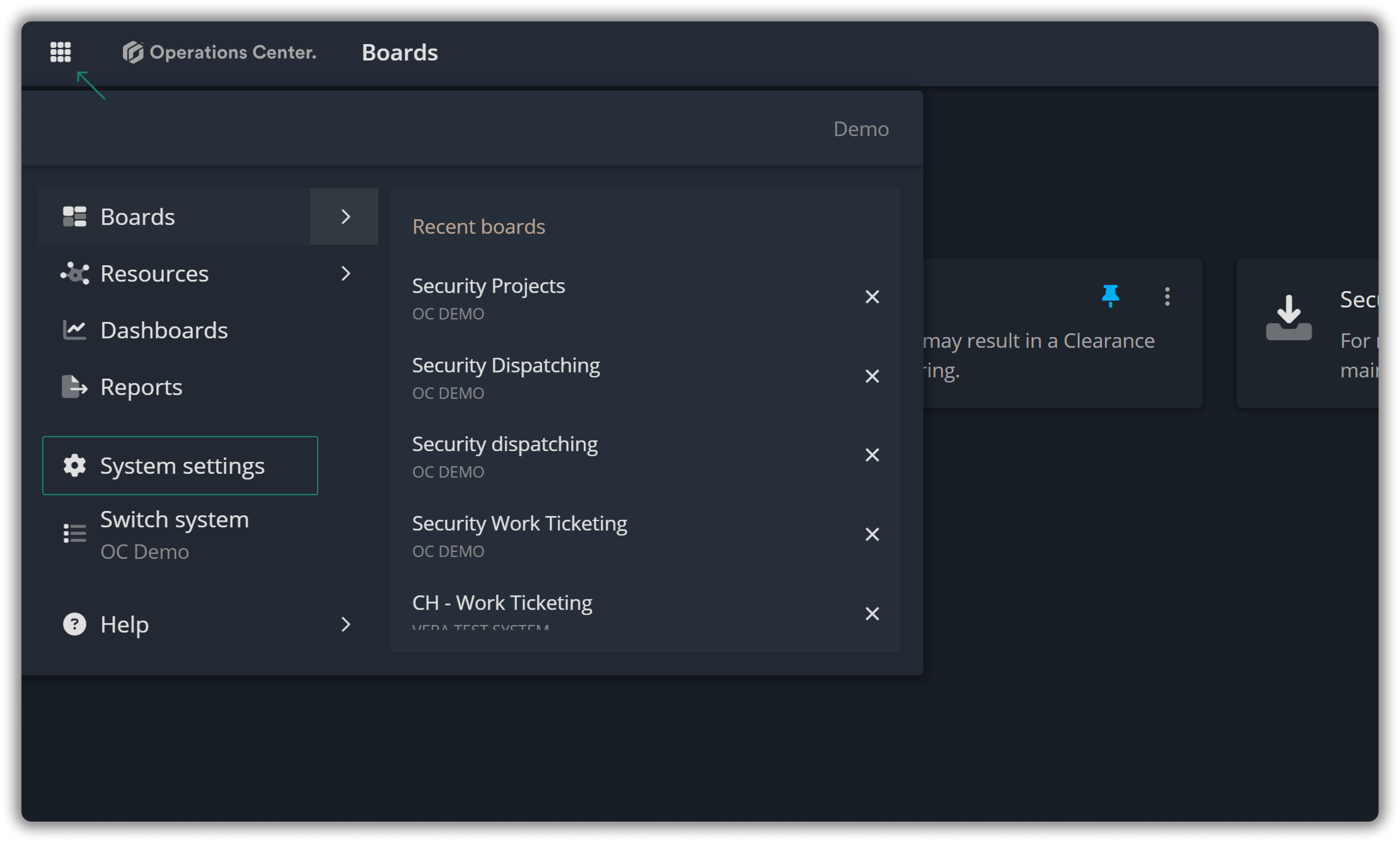1400x843 pixels.
Task: Click the download tray icon on card
Action: tap(1289, 318)
